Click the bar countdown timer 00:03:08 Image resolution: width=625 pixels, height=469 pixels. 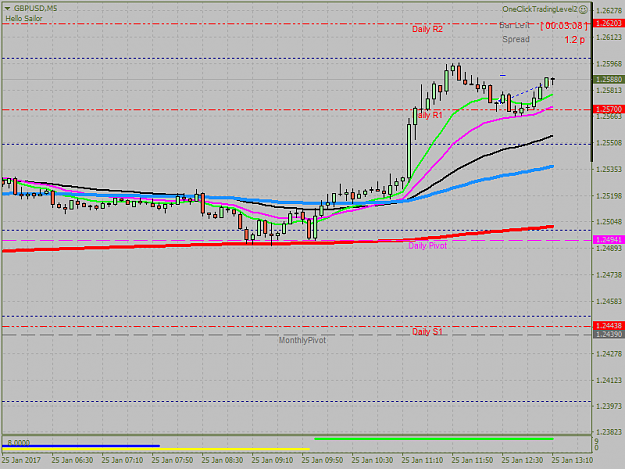pos(564,26)
